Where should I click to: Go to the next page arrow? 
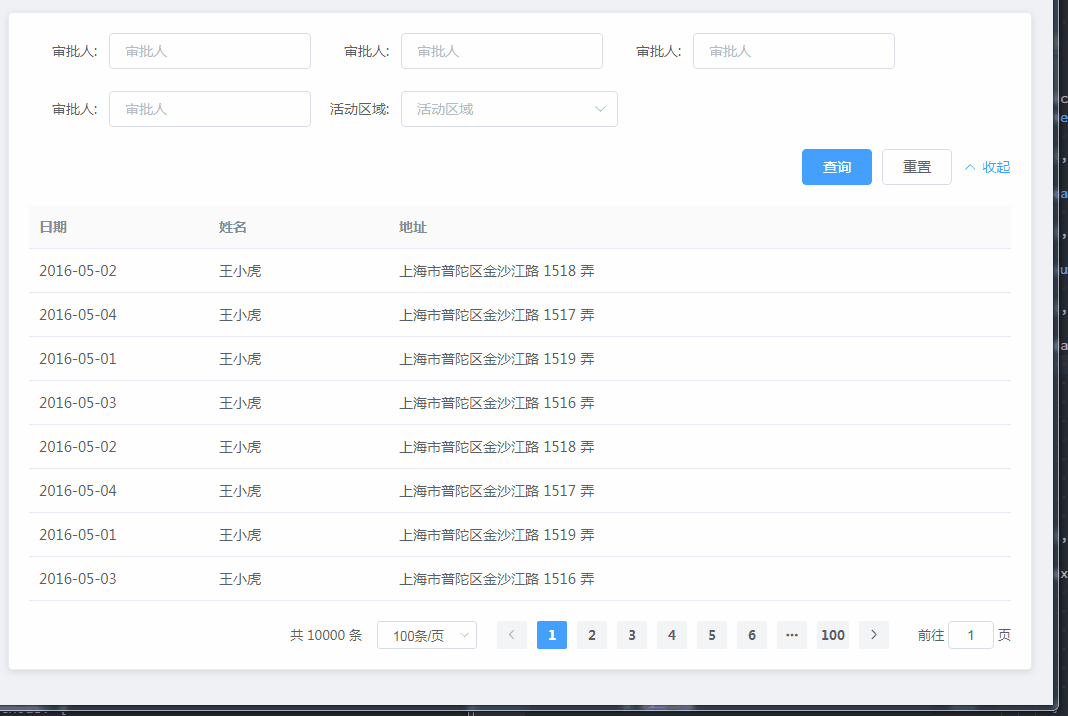(x=874, y=635)
